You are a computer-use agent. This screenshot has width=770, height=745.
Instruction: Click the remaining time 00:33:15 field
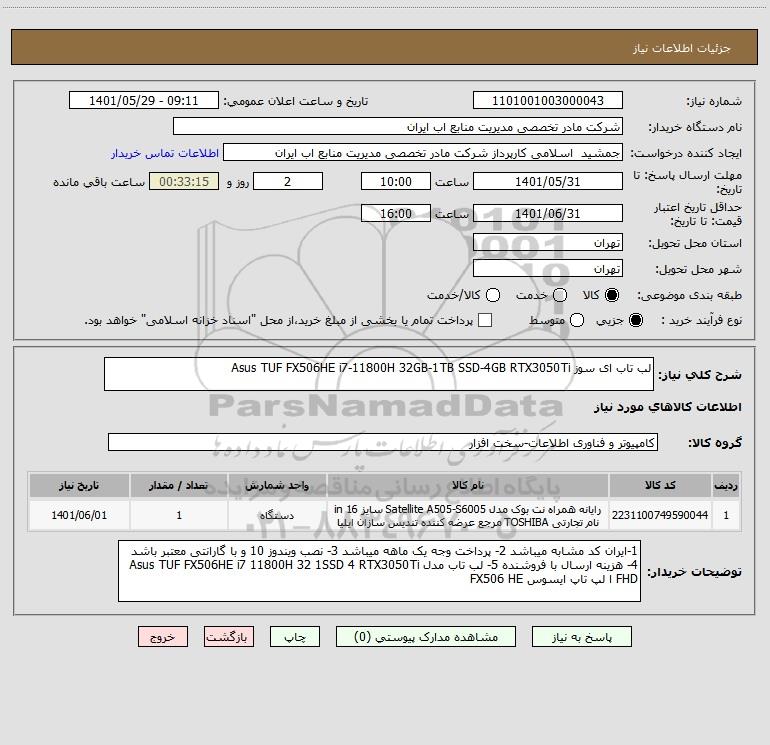(184, 181)
